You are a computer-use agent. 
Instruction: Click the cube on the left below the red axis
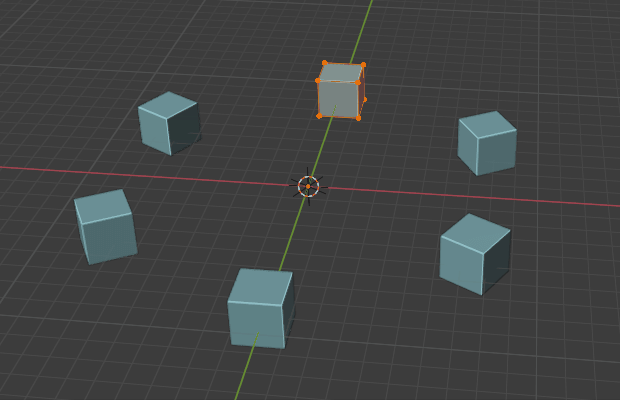106,226
